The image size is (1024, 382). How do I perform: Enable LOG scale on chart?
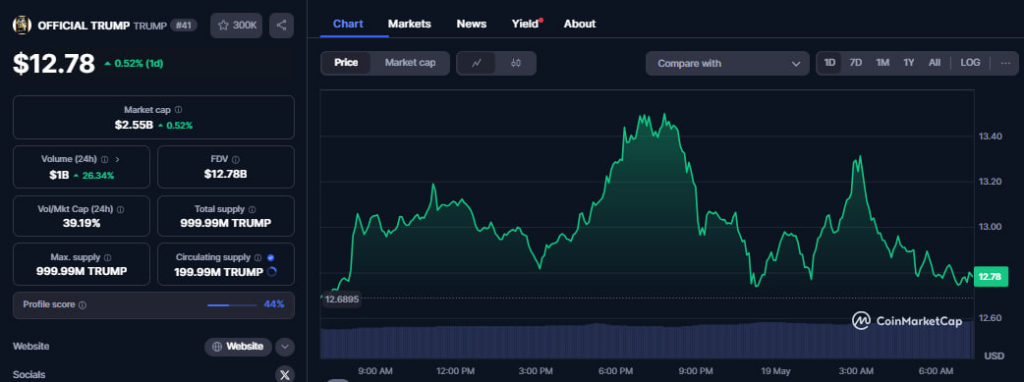(x=970, y=63)
